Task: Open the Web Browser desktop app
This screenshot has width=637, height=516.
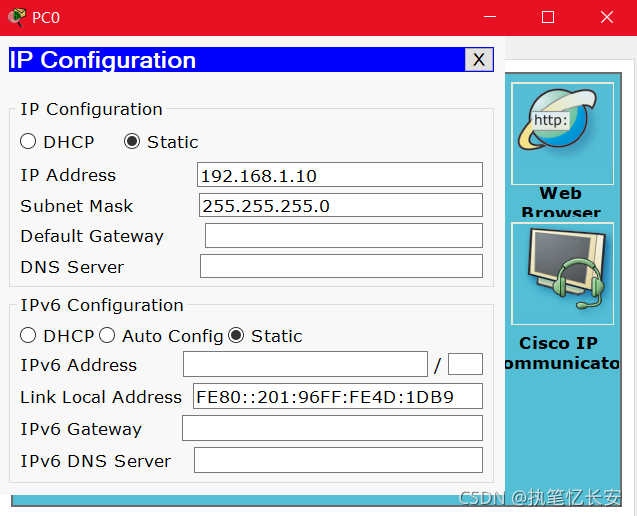Action: (562, 134)
